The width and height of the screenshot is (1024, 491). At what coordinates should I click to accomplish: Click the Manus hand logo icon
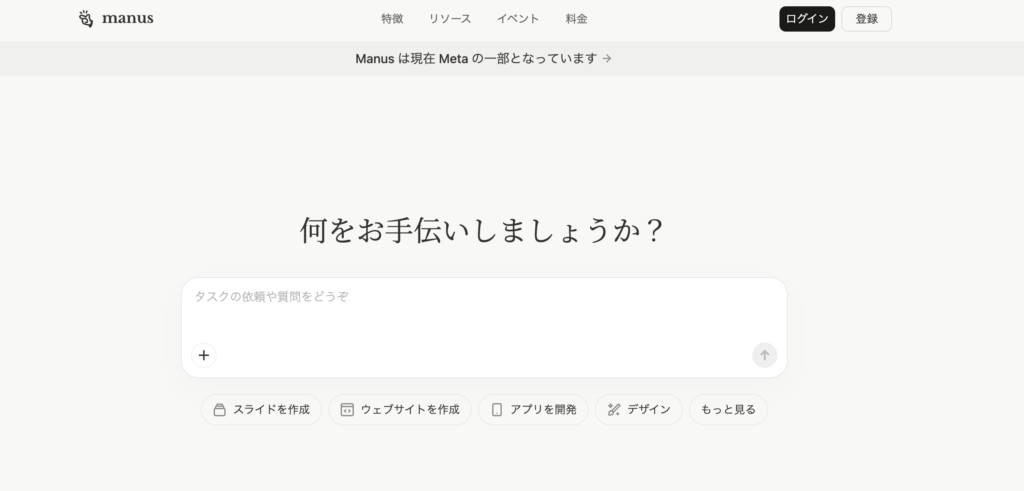(86, 19)
